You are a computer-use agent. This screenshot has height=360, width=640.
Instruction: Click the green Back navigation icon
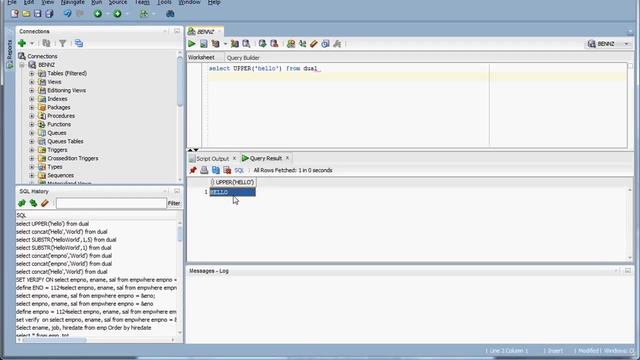[x=98, y=13]
